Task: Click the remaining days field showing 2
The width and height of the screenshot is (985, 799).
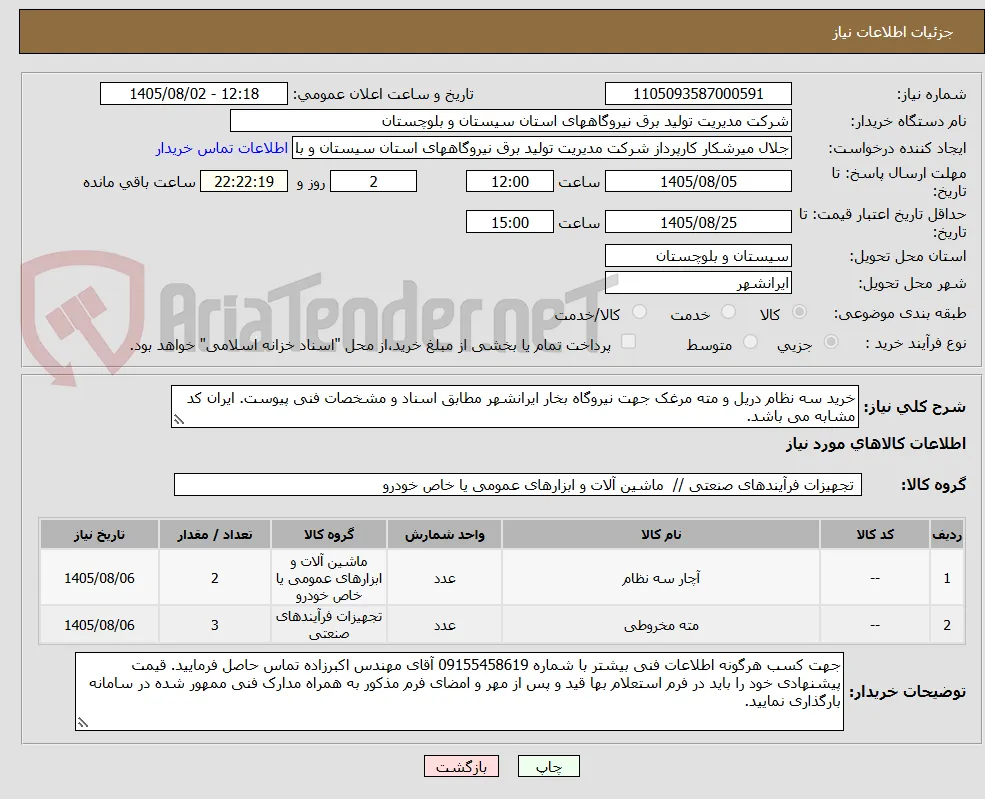Action: (x=373, y=182)
